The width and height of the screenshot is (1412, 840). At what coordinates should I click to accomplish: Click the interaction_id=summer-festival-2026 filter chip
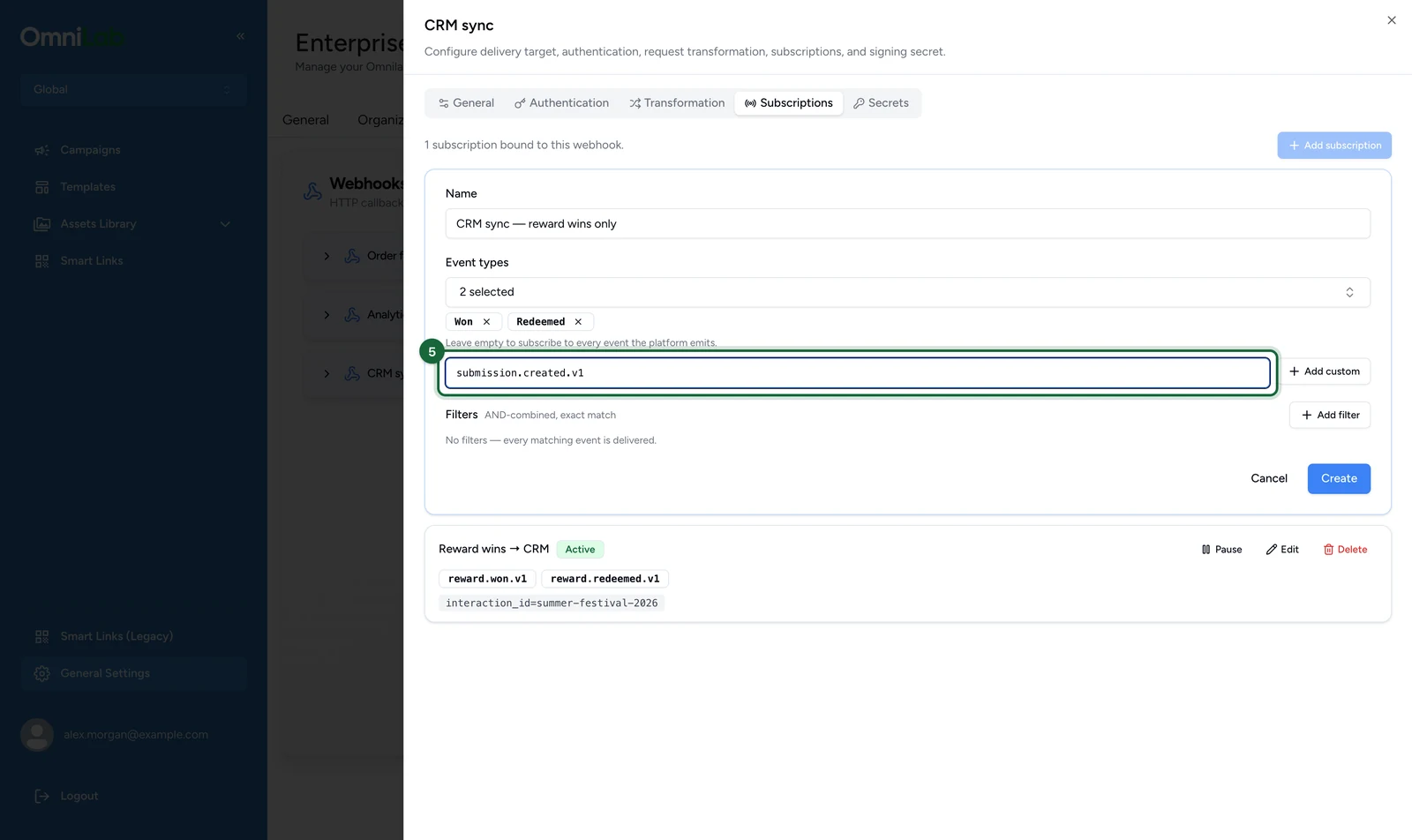(552, 604)
